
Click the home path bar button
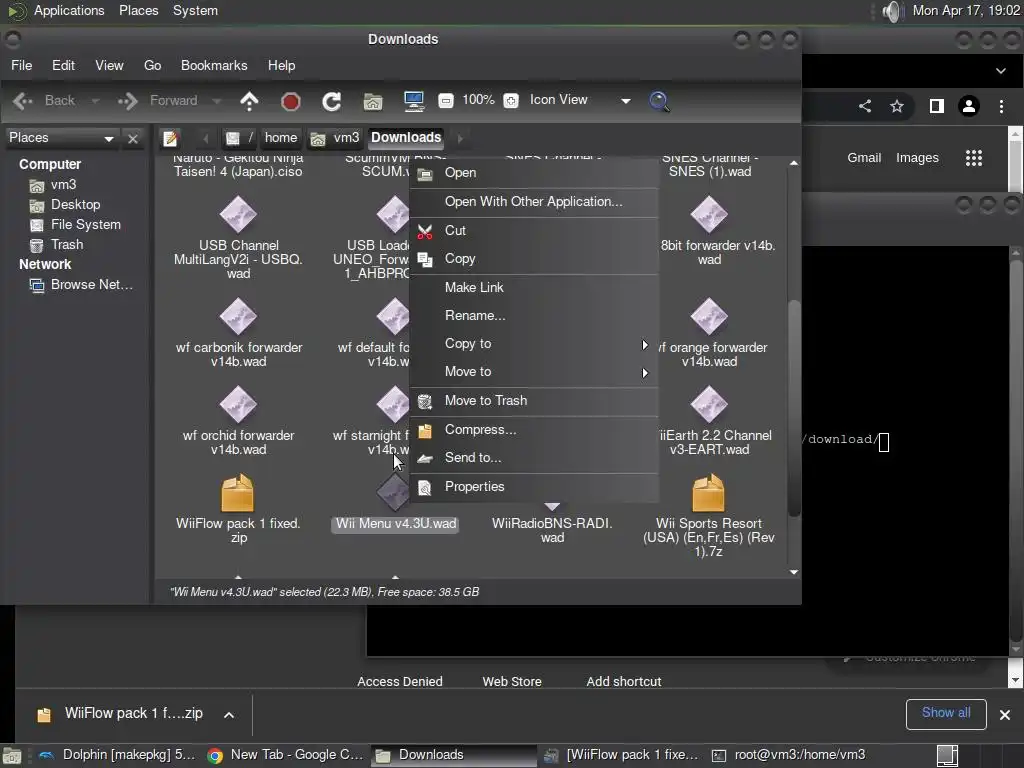click(x=281, y=138)
